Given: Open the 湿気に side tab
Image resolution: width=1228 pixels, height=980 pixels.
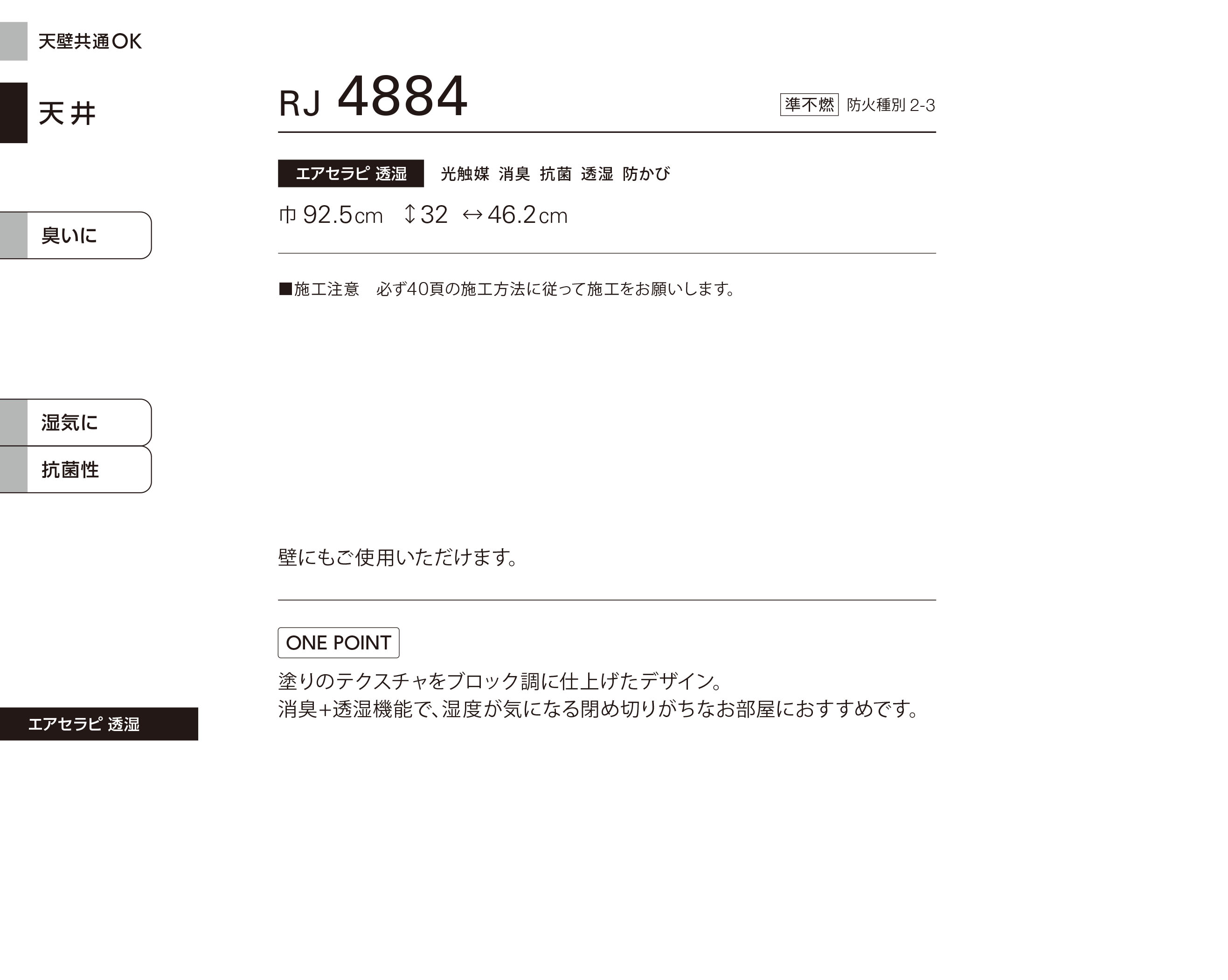Looking at the screenshot, I should [76, 422].
